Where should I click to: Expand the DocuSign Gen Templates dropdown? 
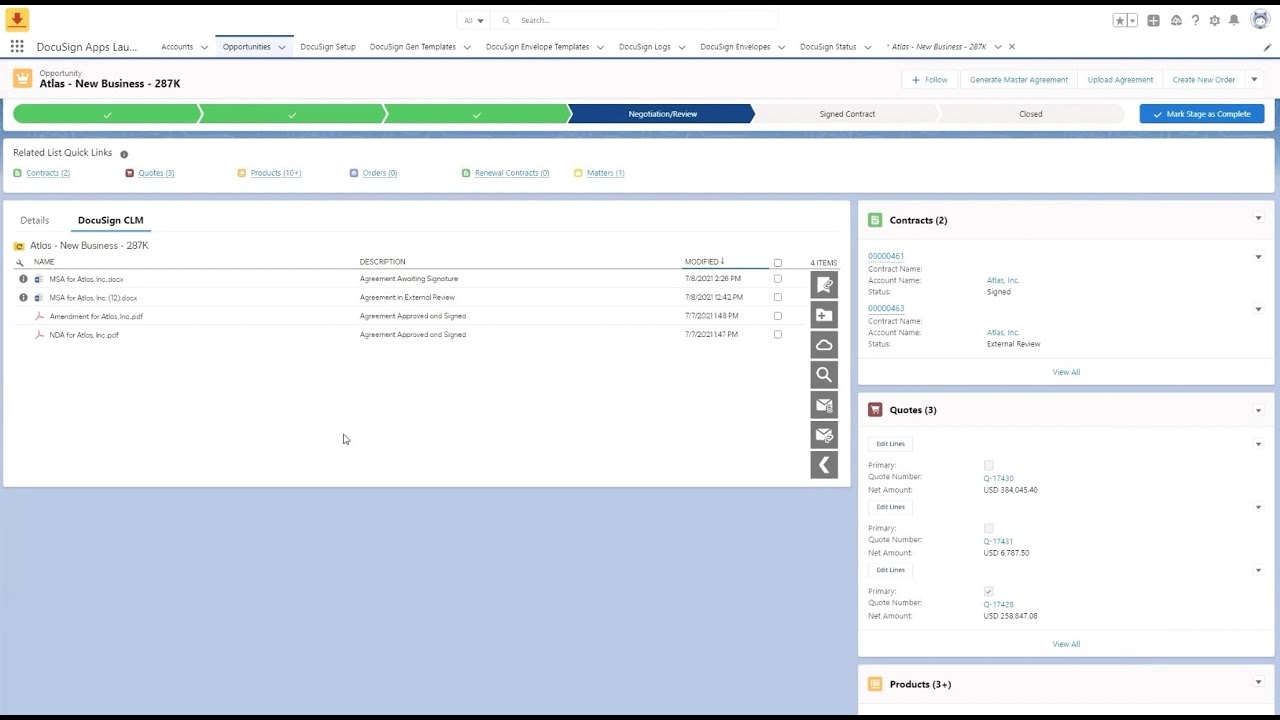pos(467,47)
